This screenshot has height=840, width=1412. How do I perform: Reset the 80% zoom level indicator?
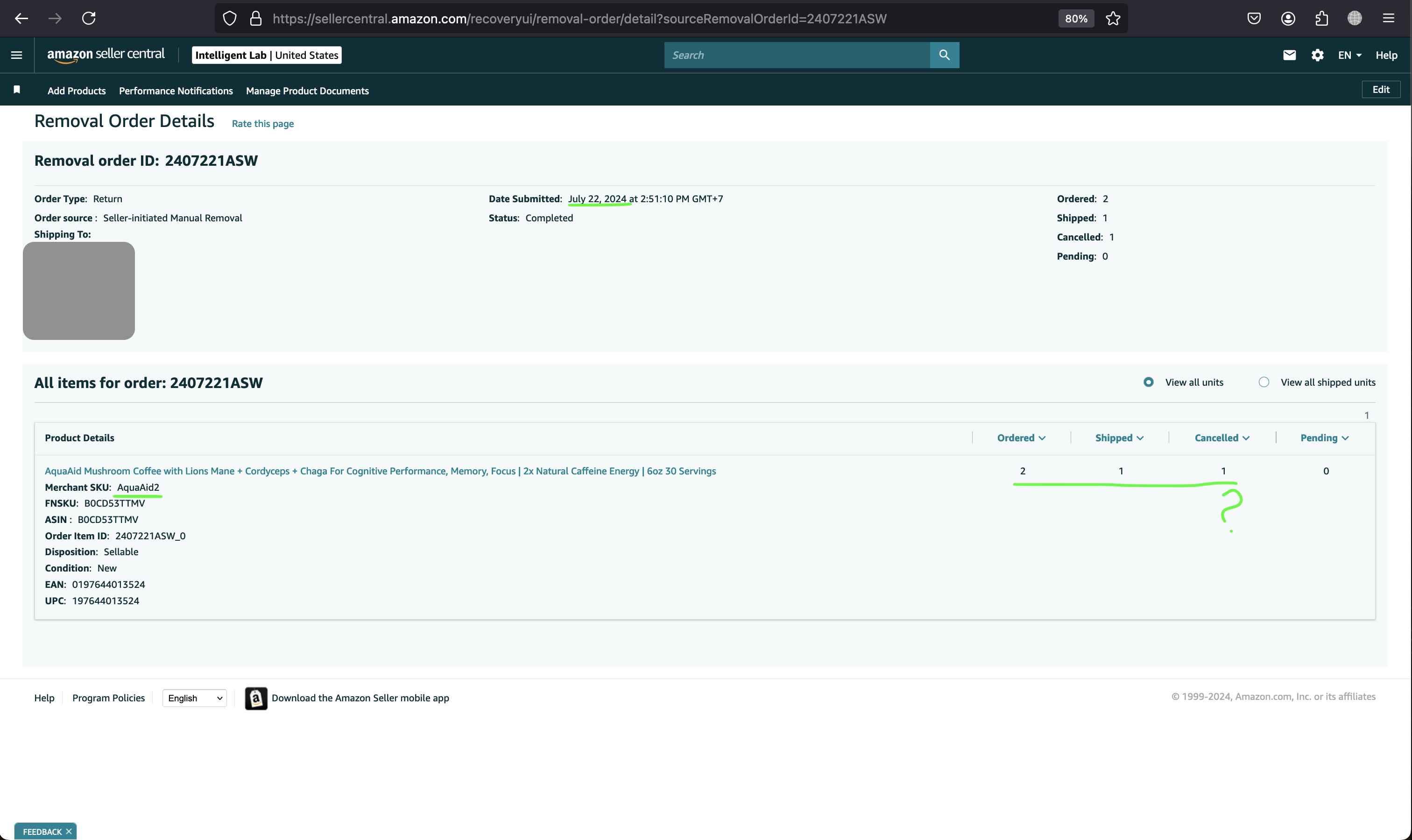(x=1076, y=18)
